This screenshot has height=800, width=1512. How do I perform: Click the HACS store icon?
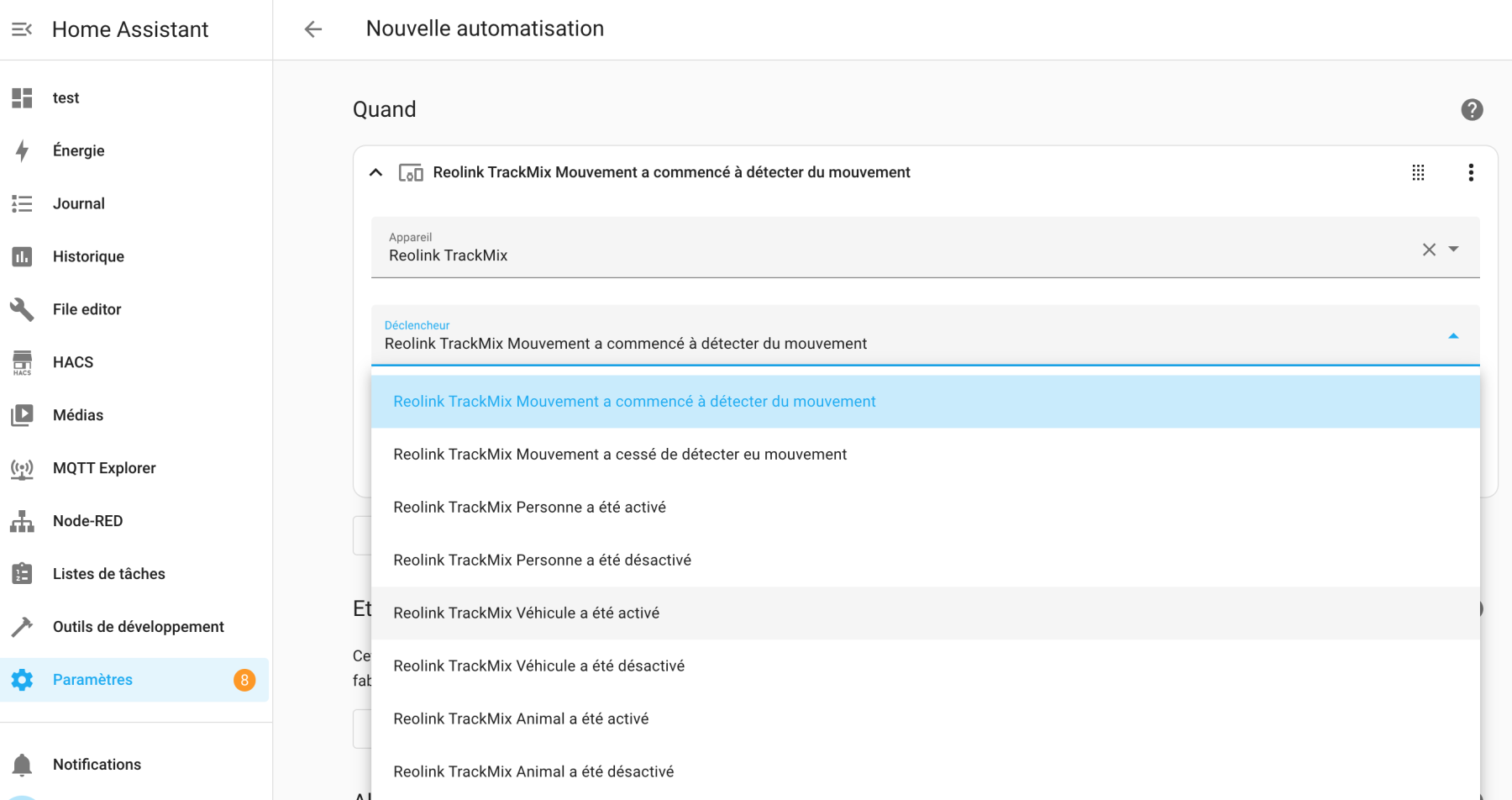coord(22,363)
